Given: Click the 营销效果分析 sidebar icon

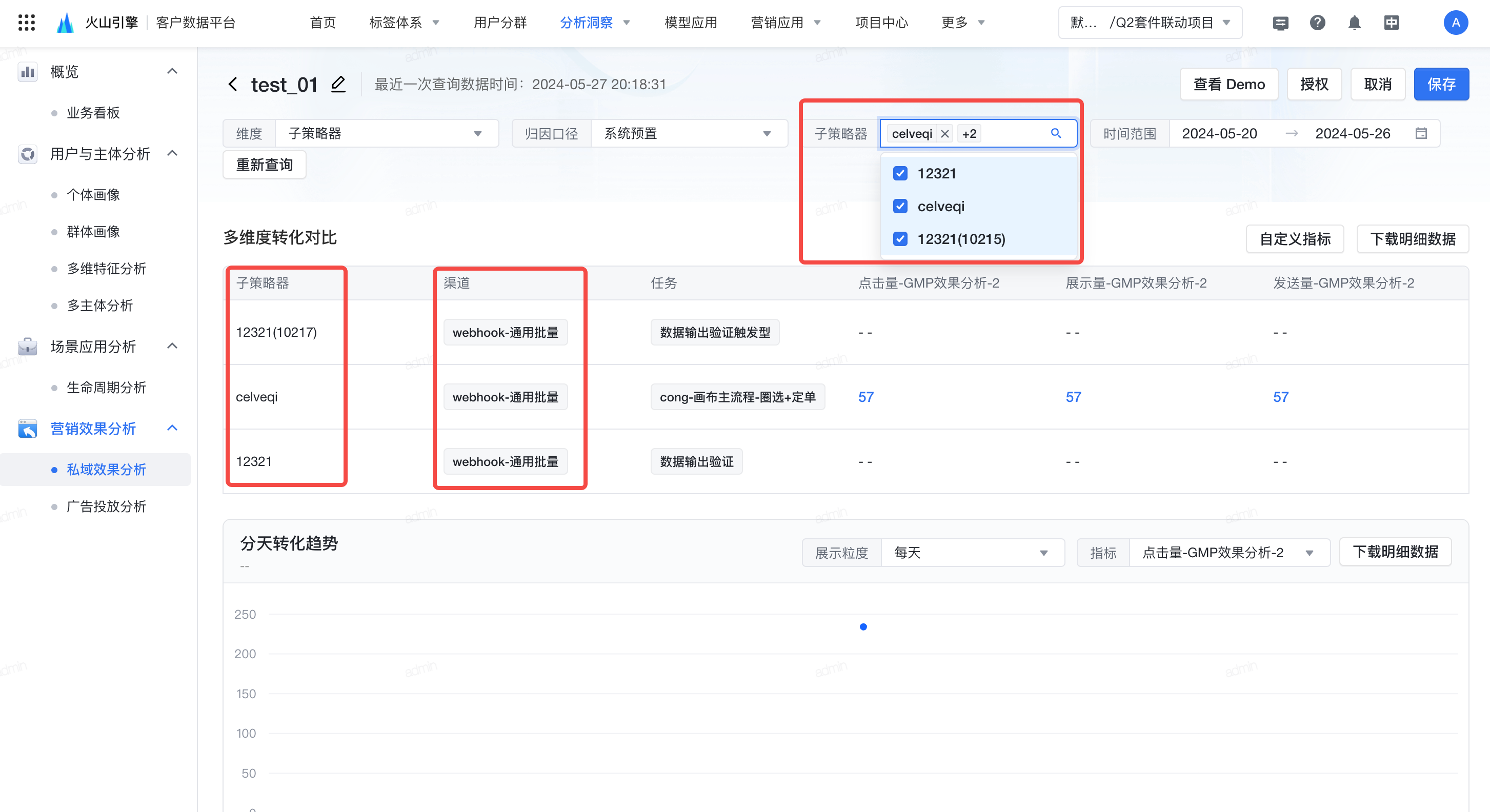Looking at the screenshot, I should [x=27, y=429].
